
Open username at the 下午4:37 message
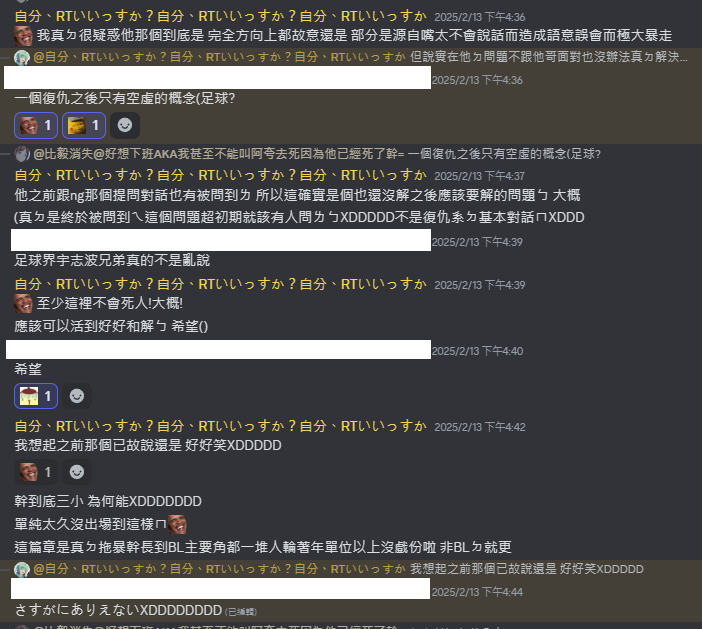220,175
